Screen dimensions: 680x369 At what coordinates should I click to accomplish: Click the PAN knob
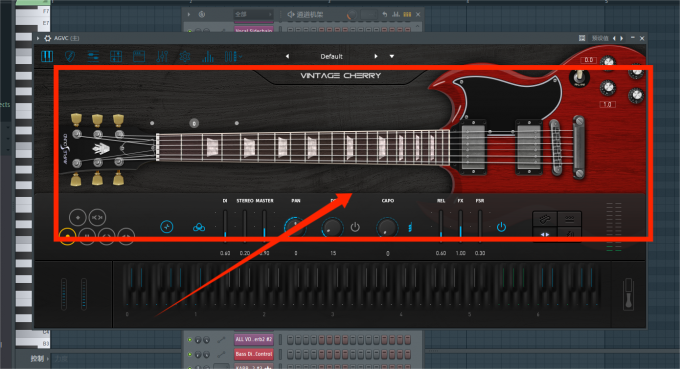295,227
